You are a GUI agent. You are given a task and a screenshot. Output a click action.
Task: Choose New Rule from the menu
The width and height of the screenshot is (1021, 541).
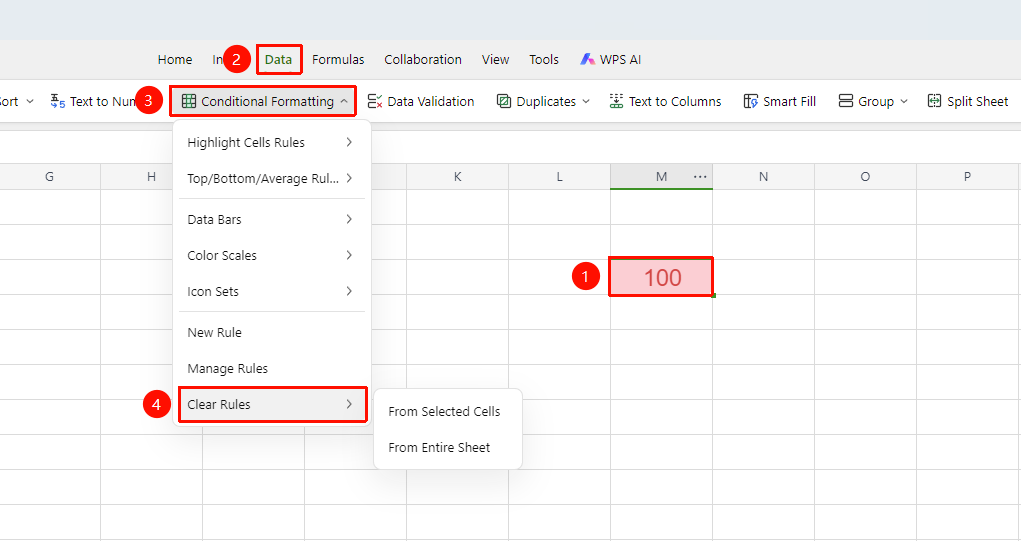coord(271,332)
